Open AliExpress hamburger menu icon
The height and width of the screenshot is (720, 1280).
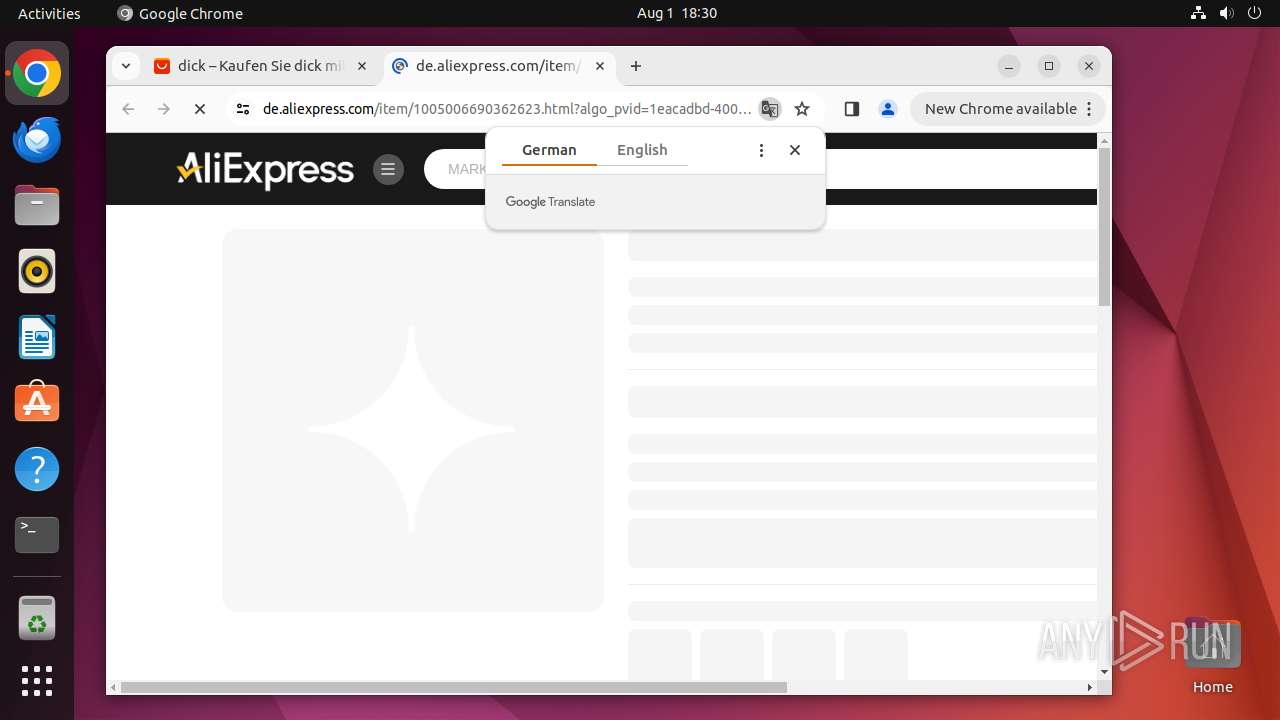pos(388,169)
